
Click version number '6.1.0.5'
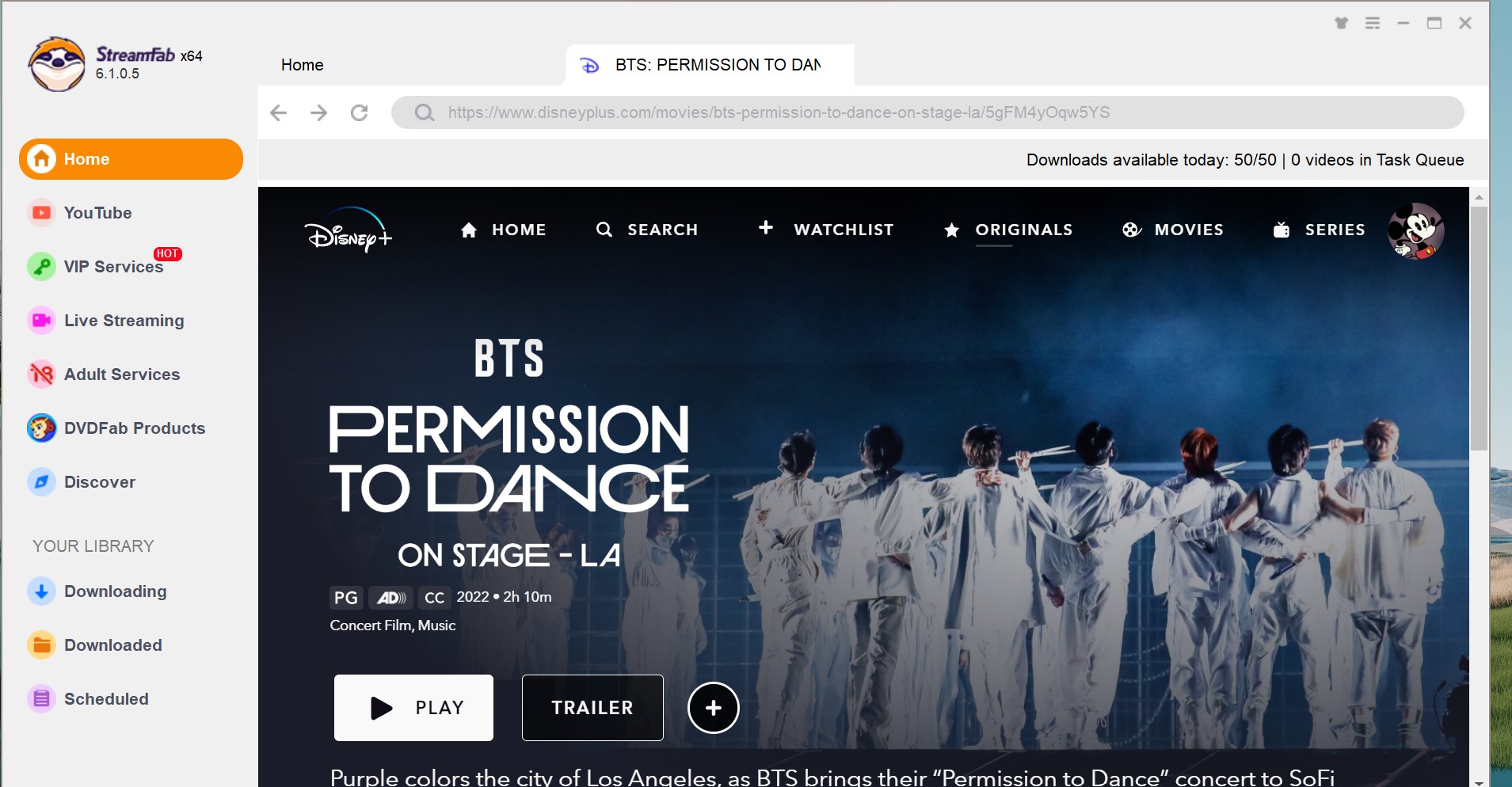point(117,74)
